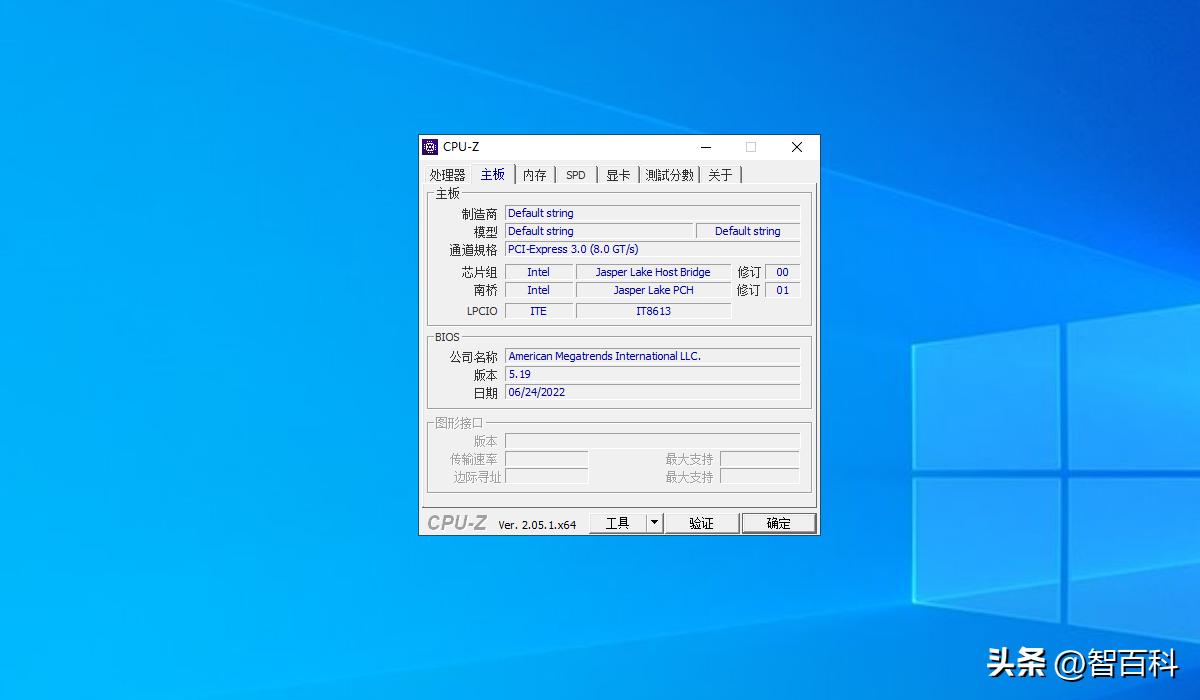Click the southbridge 修订 field showing 01
Viewport: 1200px width, 700px height.
[x=781, y=290]
